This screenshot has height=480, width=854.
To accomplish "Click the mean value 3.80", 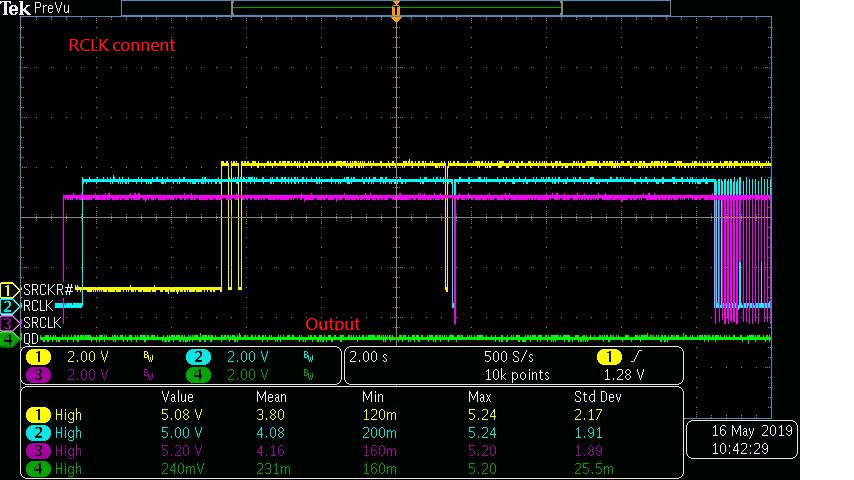I will pos(271,415).
